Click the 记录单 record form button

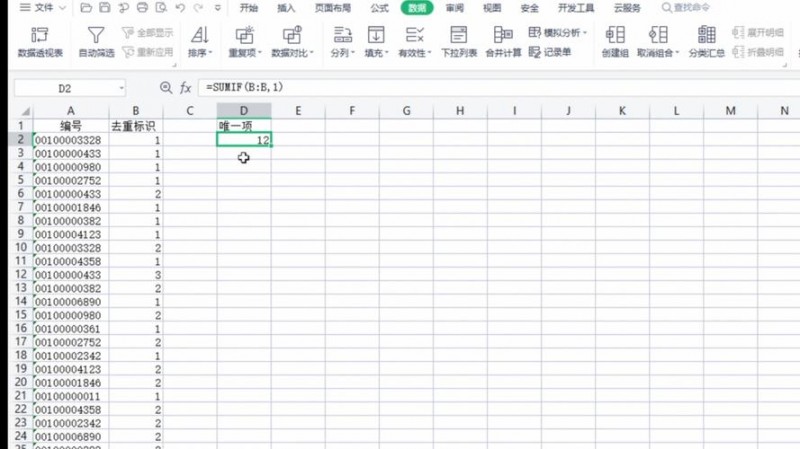click(x=549, y=52)
